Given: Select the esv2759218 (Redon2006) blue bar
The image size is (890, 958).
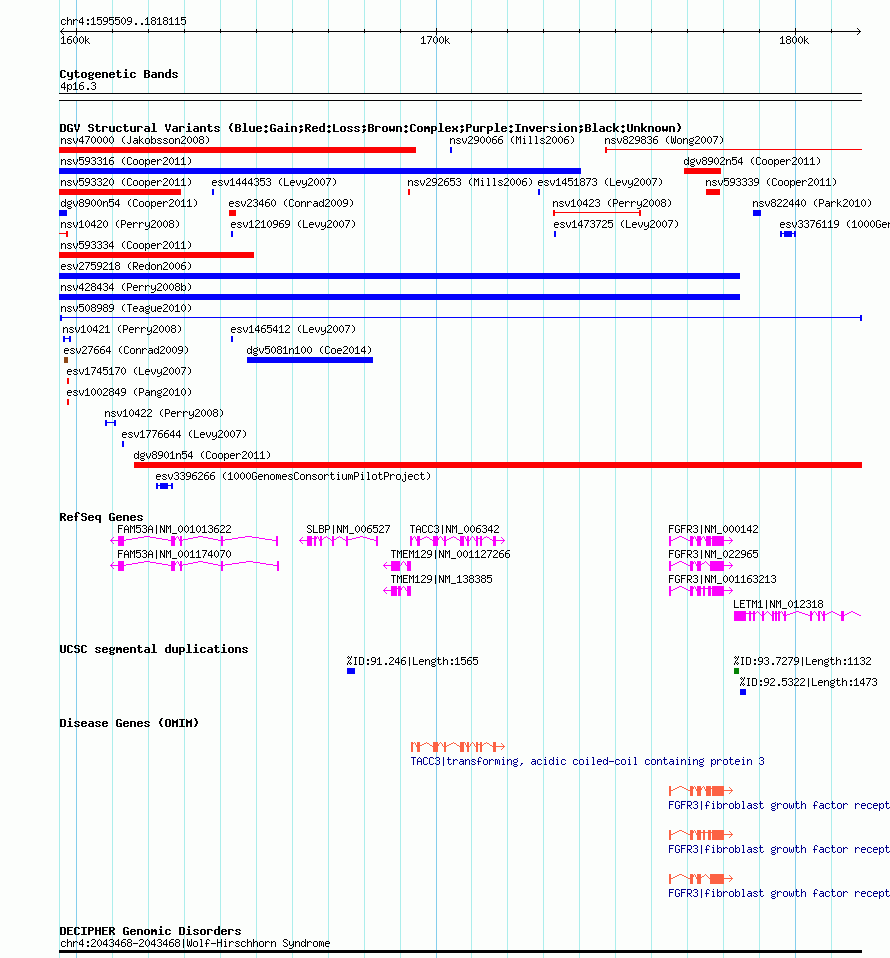Looking at the screenshot, I should (x=399, y=276).
